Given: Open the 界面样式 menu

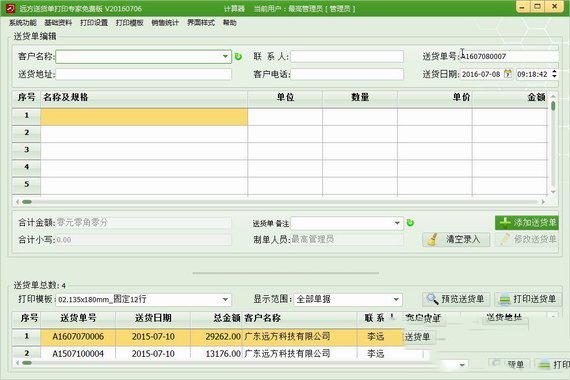Looking at the screenshot, I should click(x=201, y=23).
